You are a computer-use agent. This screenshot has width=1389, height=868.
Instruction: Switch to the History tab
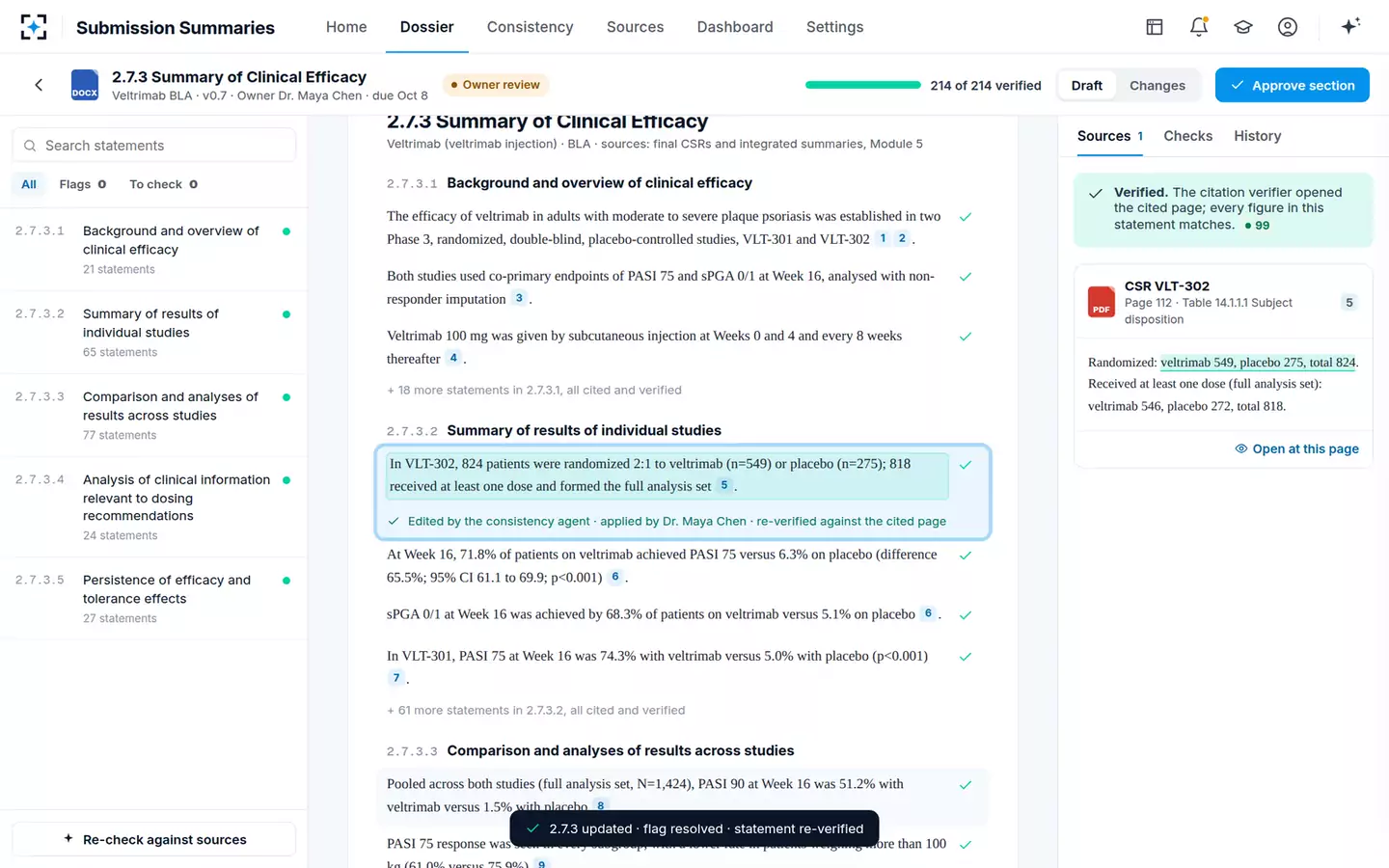[x=1258, y=136]
